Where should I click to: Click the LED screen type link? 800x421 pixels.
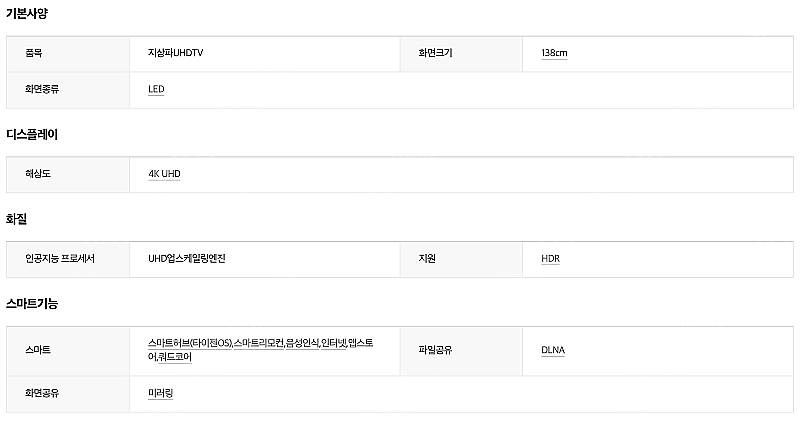[156, 89]
